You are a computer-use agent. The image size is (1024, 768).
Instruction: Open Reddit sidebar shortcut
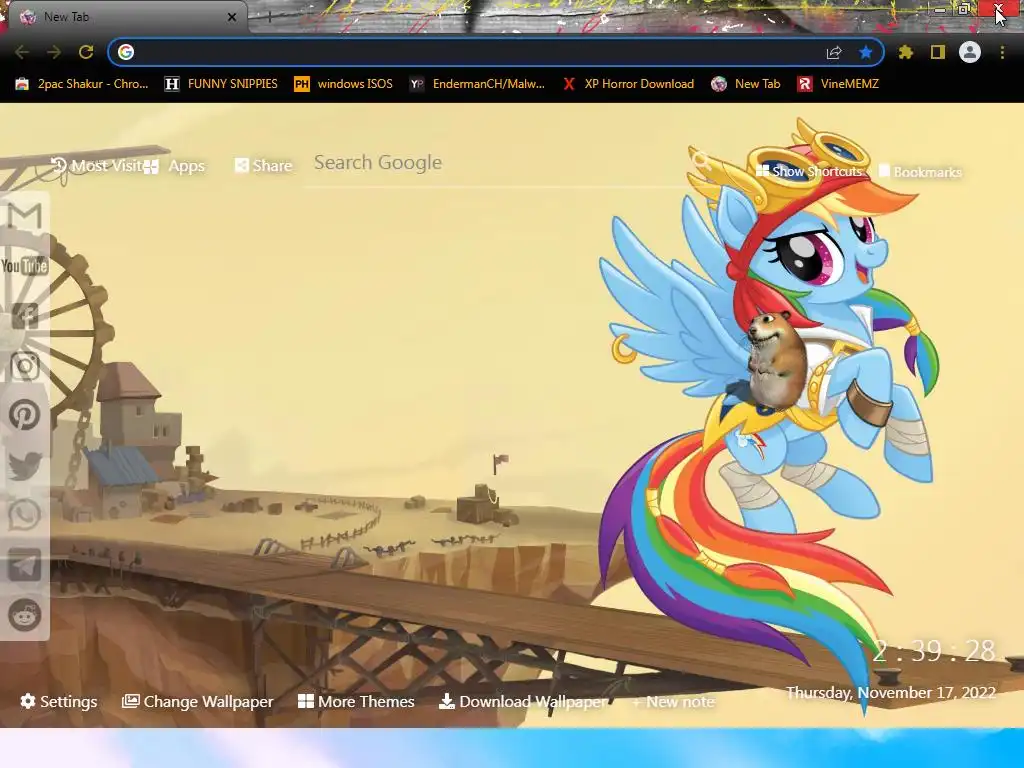(25, 615)
